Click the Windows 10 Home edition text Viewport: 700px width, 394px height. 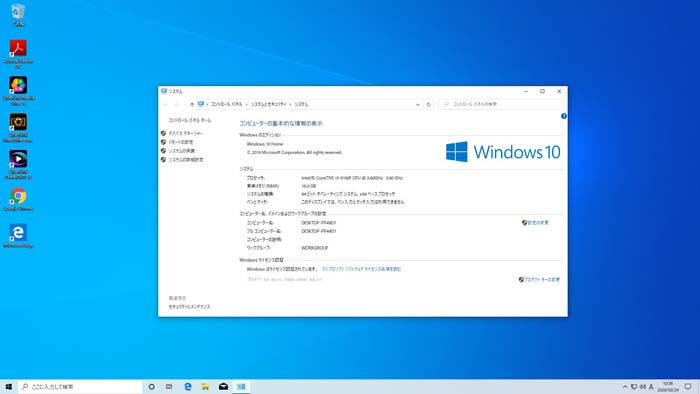[265, 144]
